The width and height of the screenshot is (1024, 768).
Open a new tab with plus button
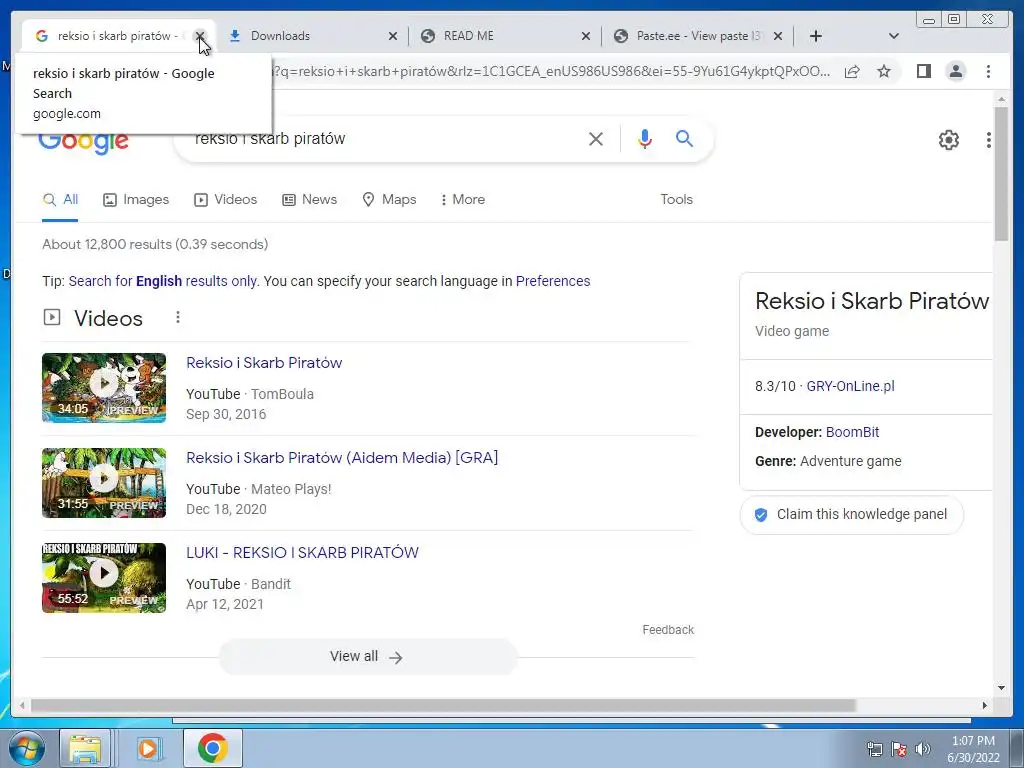816,36
